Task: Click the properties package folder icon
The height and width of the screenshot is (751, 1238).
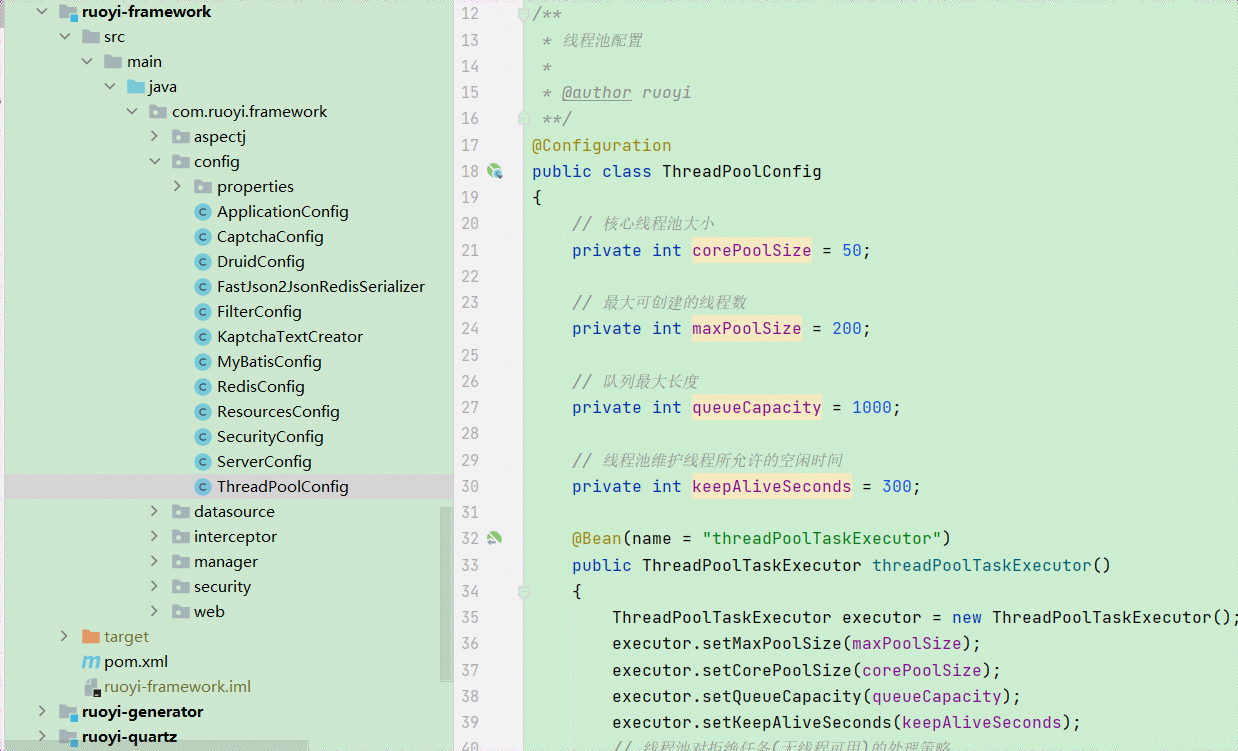Action: (203, 187)
